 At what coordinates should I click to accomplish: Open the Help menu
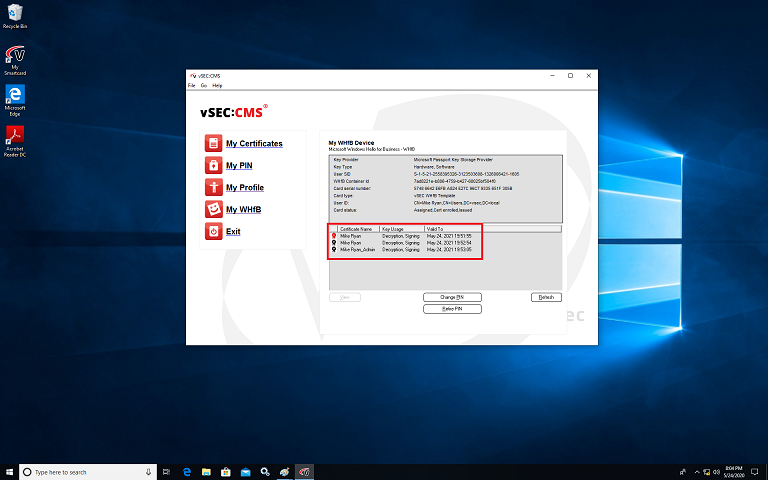pos(217,86)
